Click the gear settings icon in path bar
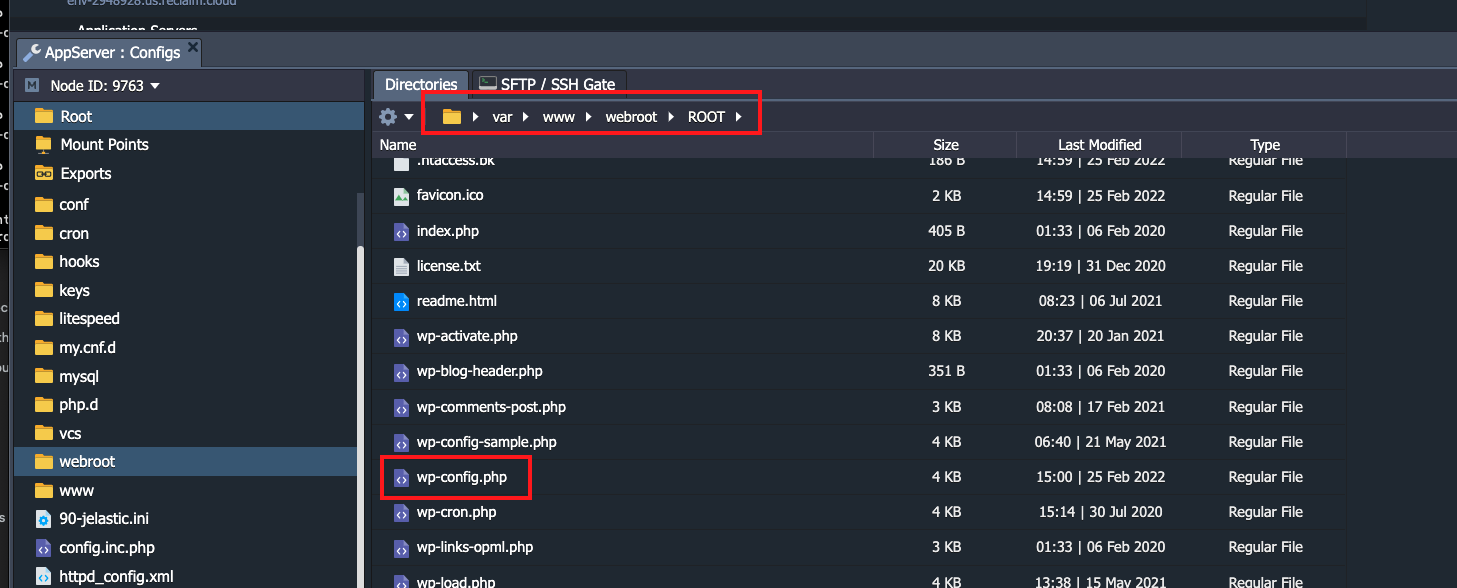 (388, 117)
